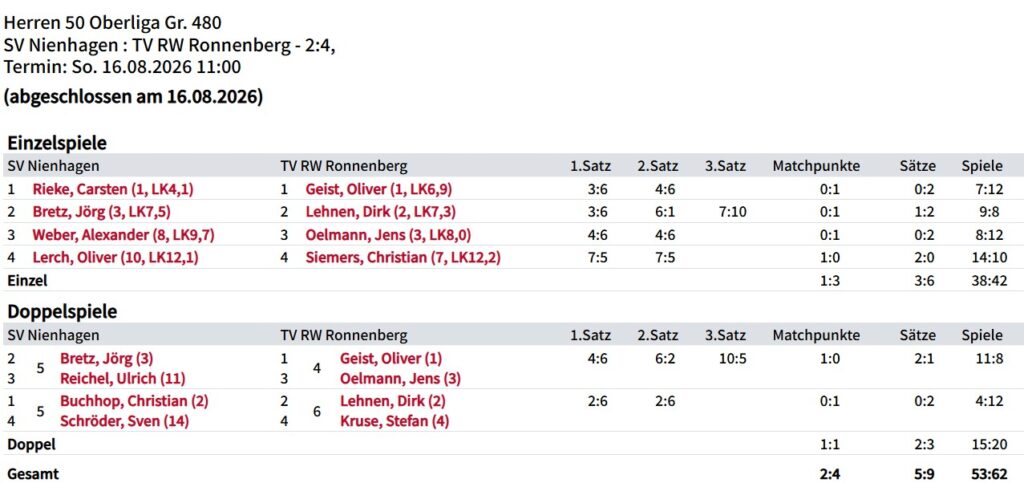The height and width of the screenshot is (483, 1024).
Task: Open Reichel, Ulrich (11) doubles link
Action: [123, 379]
